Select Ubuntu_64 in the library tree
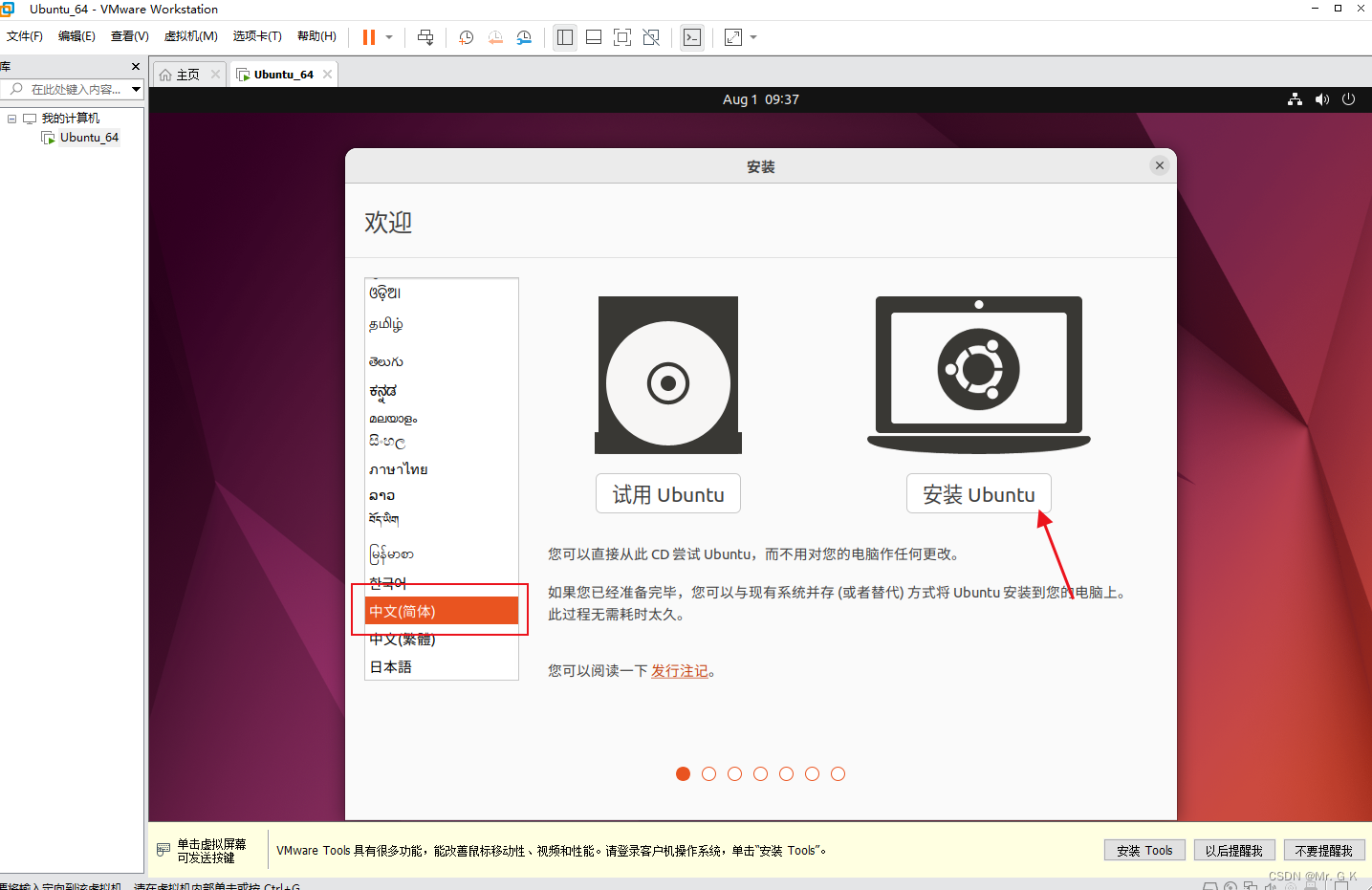The width and height of the screenshot is (1372, 890). pyautogui.click(x=89, y=138)
